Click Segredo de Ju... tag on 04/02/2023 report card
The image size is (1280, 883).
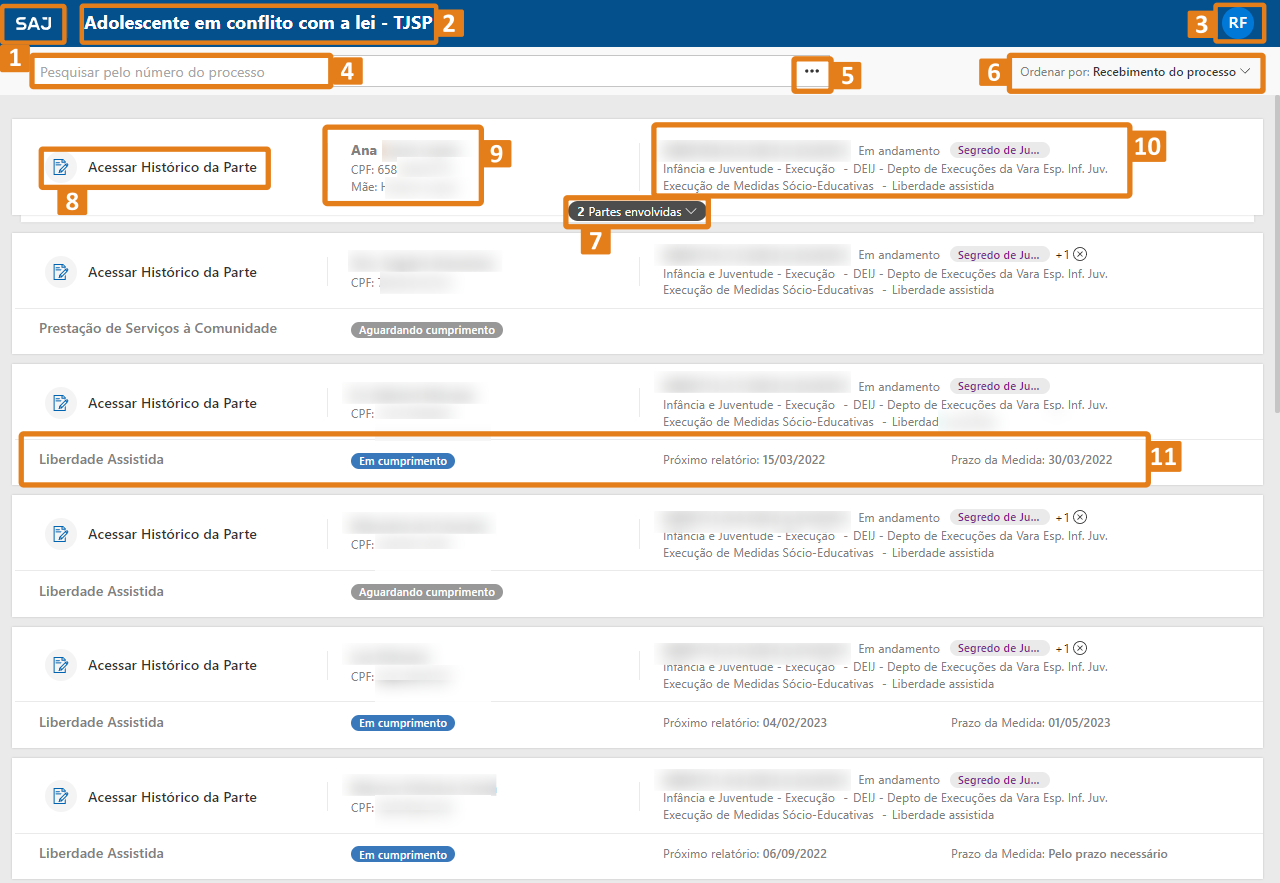[x=999, y=648]
